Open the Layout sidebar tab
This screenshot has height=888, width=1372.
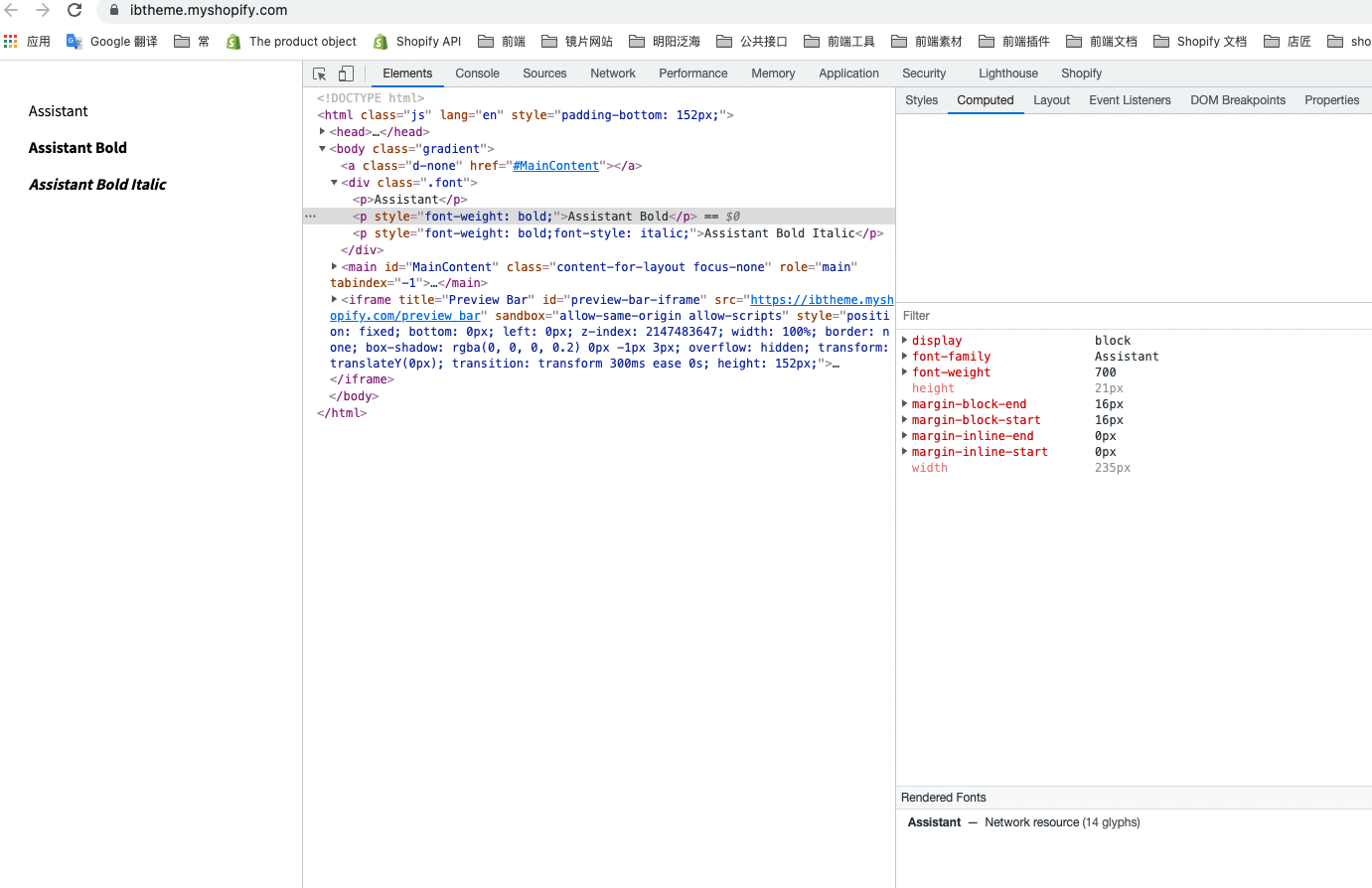click(1051, 100)
